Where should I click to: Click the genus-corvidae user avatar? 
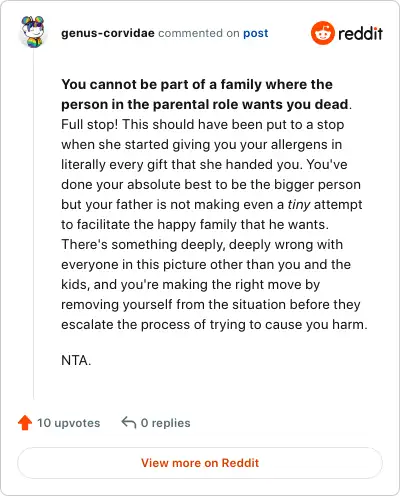point(33,32)
